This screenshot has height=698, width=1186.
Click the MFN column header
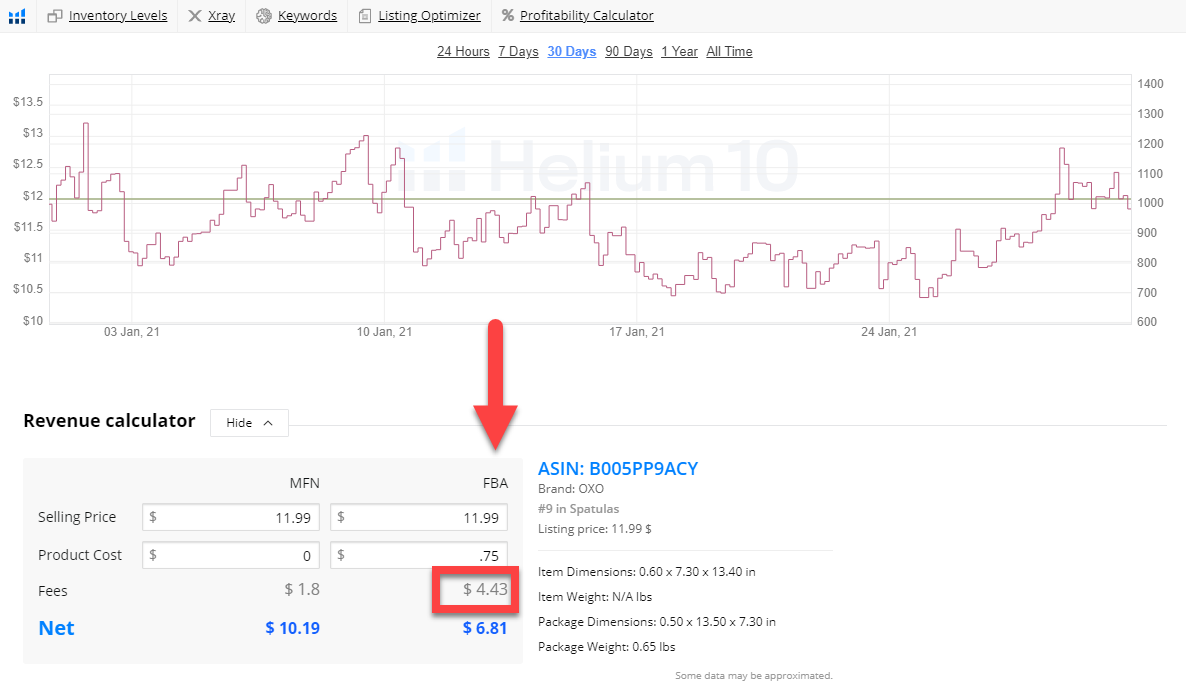click(305, 483)
